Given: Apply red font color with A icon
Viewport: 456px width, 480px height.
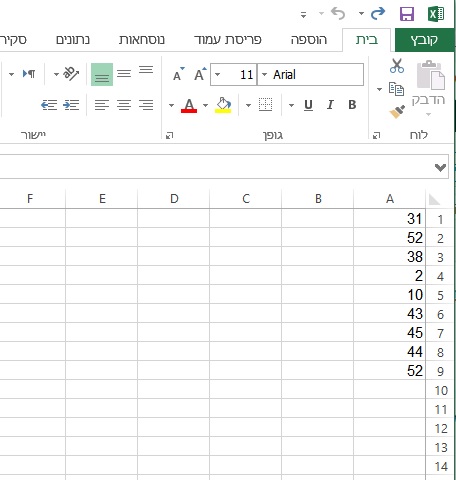Looking at the screenshot, I should click(x=189, y=105).
